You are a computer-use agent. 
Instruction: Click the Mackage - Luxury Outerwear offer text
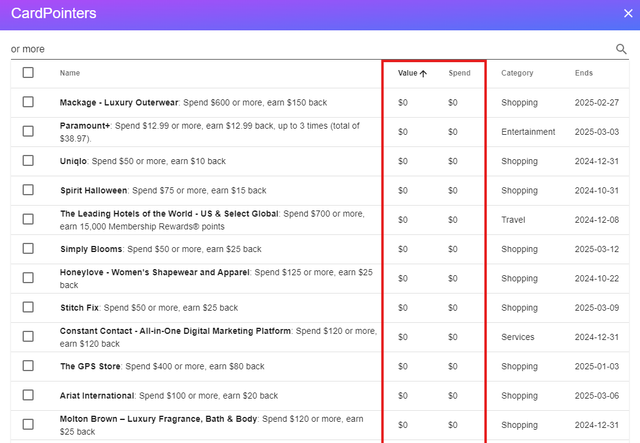193,102
